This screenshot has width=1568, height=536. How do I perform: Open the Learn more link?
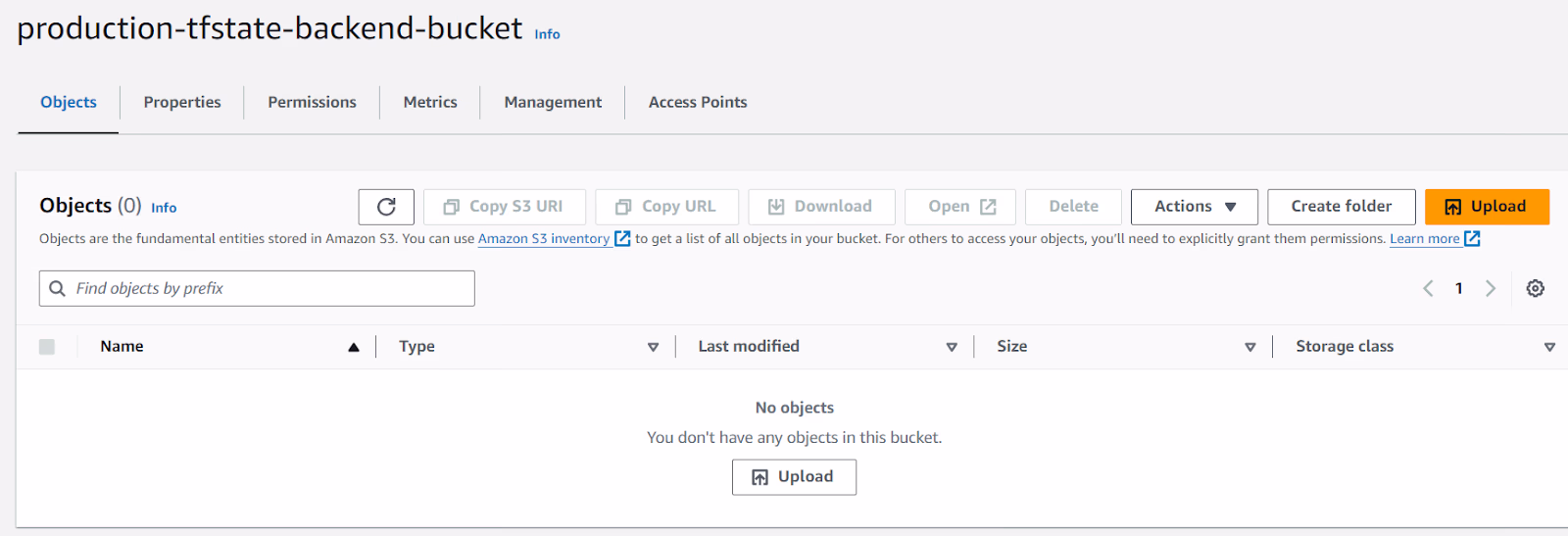[1425, 238]
